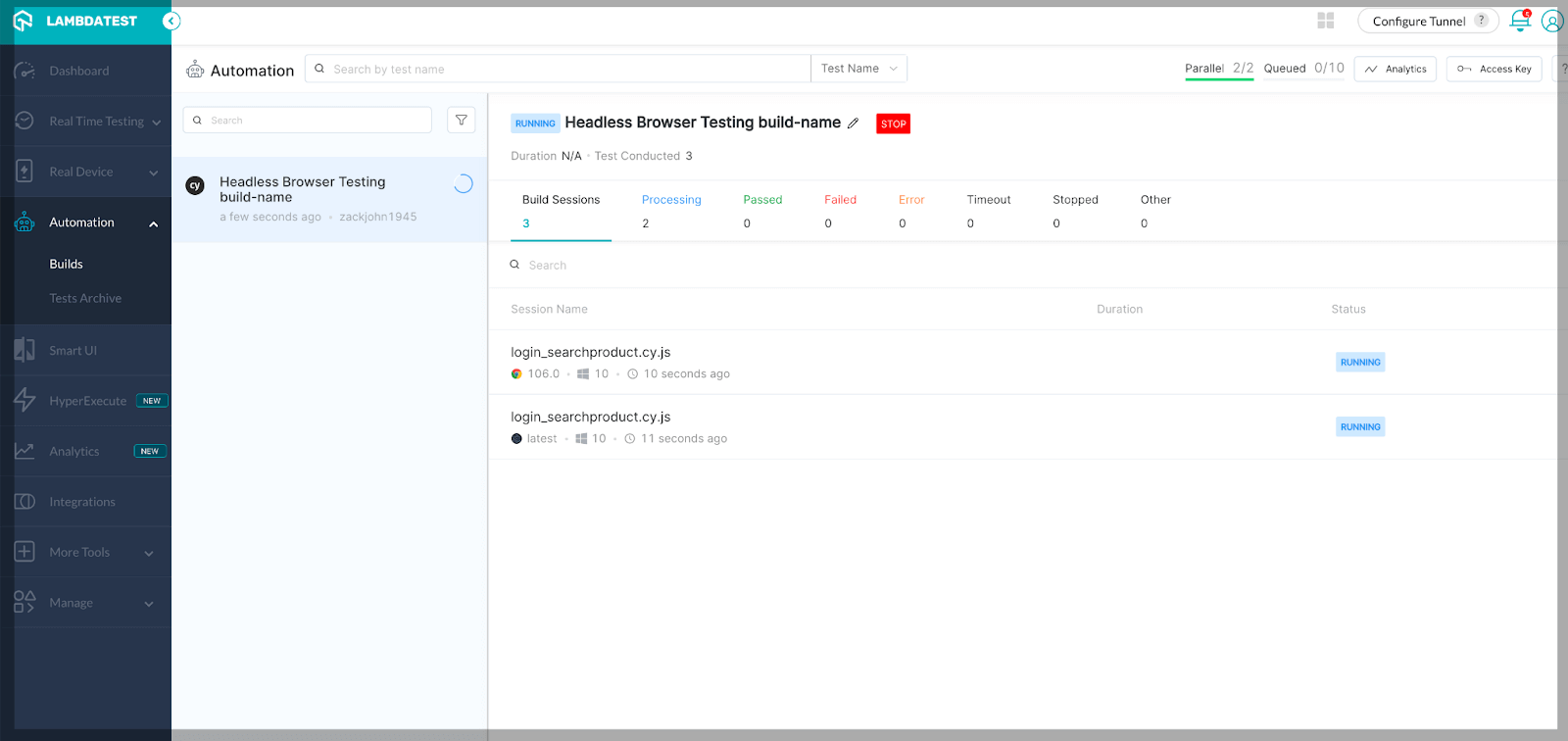The width and height of the screenshot is (1568, 741).
Task: Open Real Time Testing in the sidebar
Action: pyautogui.click(x=97, y=122)
